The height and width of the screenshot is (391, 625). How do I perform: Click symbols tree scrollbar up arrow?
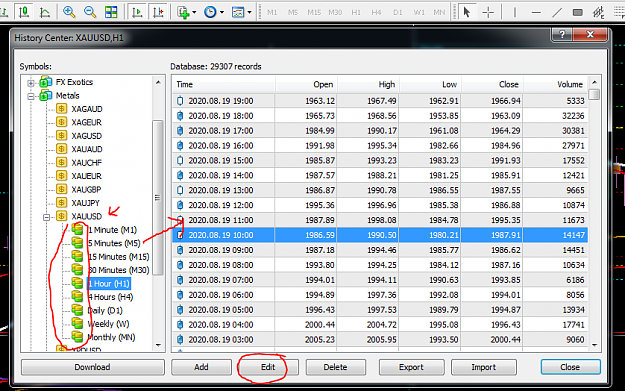[158, 83]
